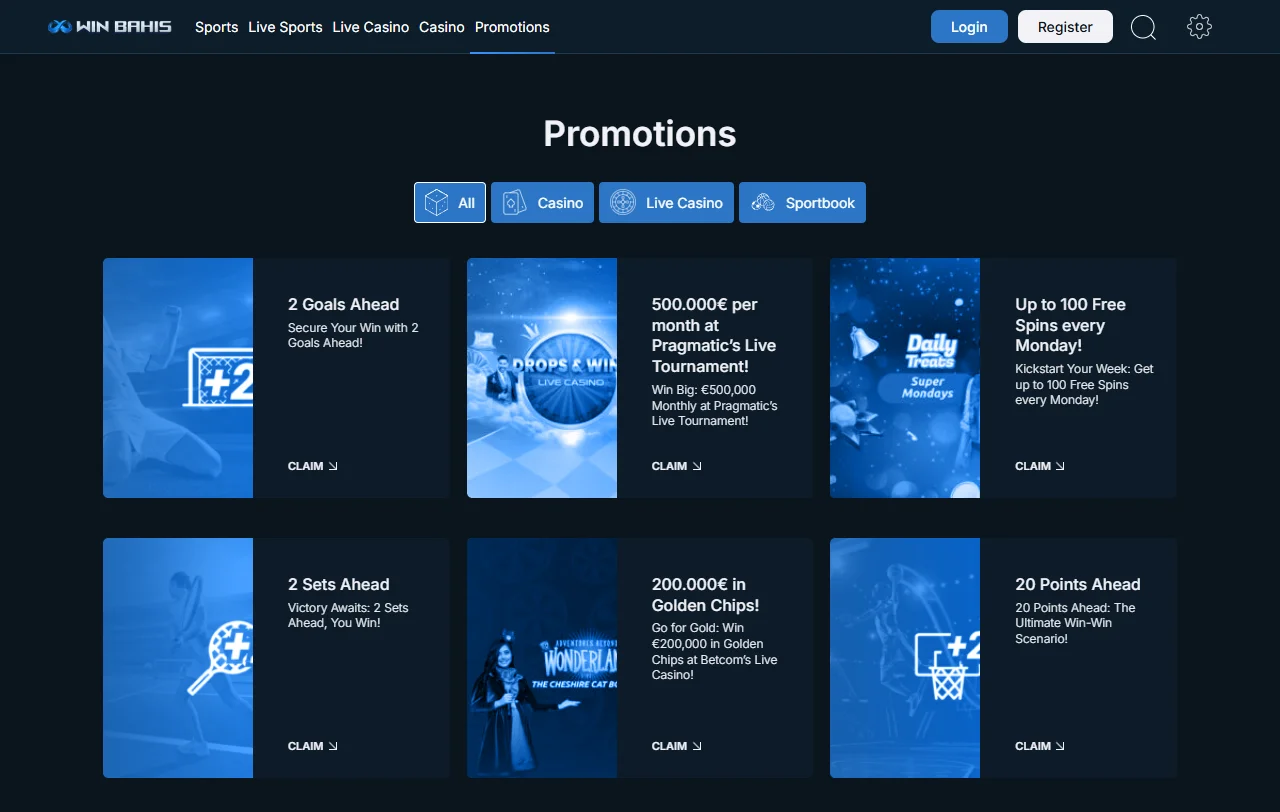Click 'Win Big: €500,000 Monthly' description
Image resolution: width=1280 pixels, height=812 pixels.
(x=714, y=405)
